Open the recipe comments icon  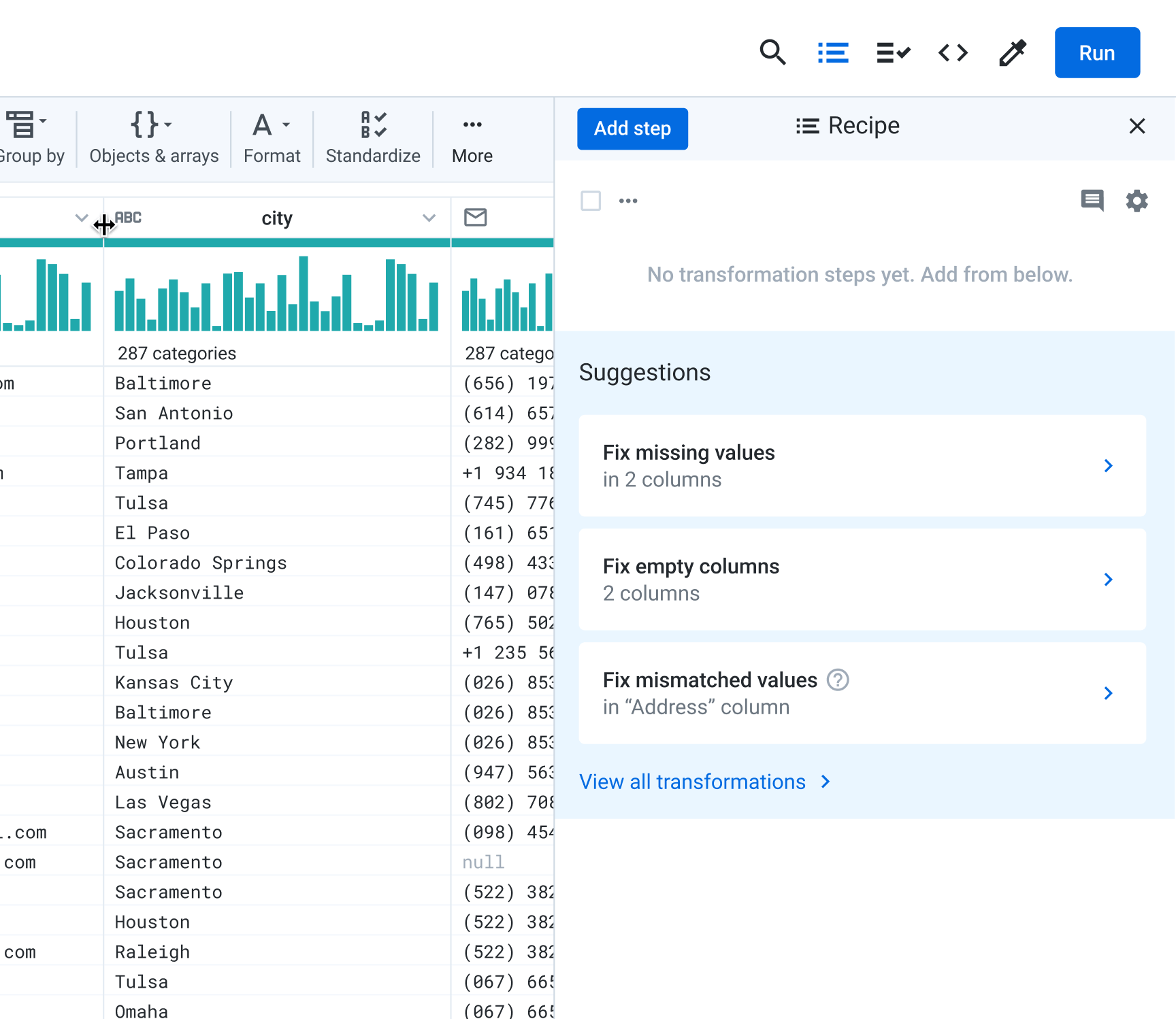pos(1092,201)
